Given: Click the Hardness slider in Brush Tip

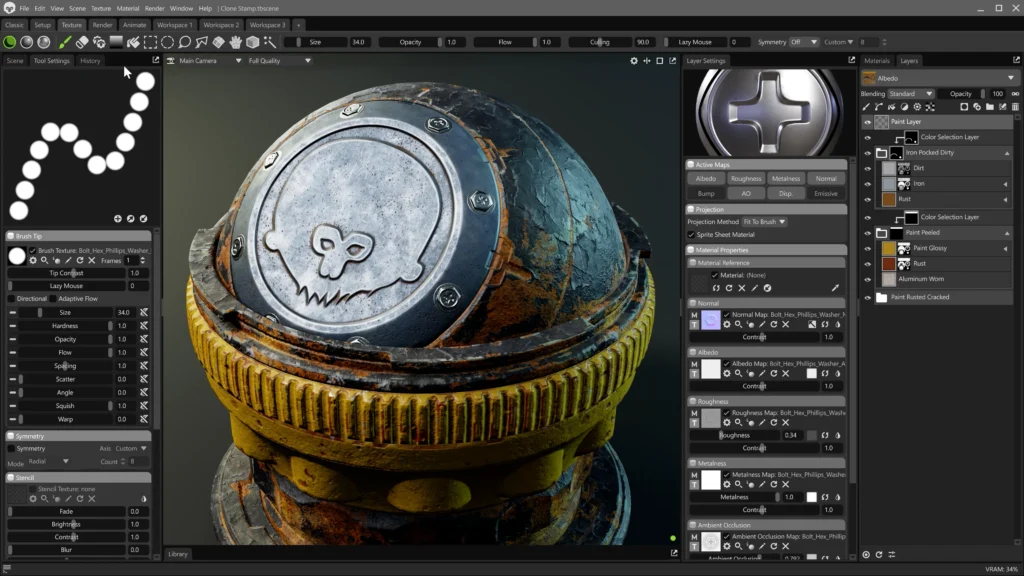Looking at the screenshot, I should pyautogui.click(x=65, y=326).
